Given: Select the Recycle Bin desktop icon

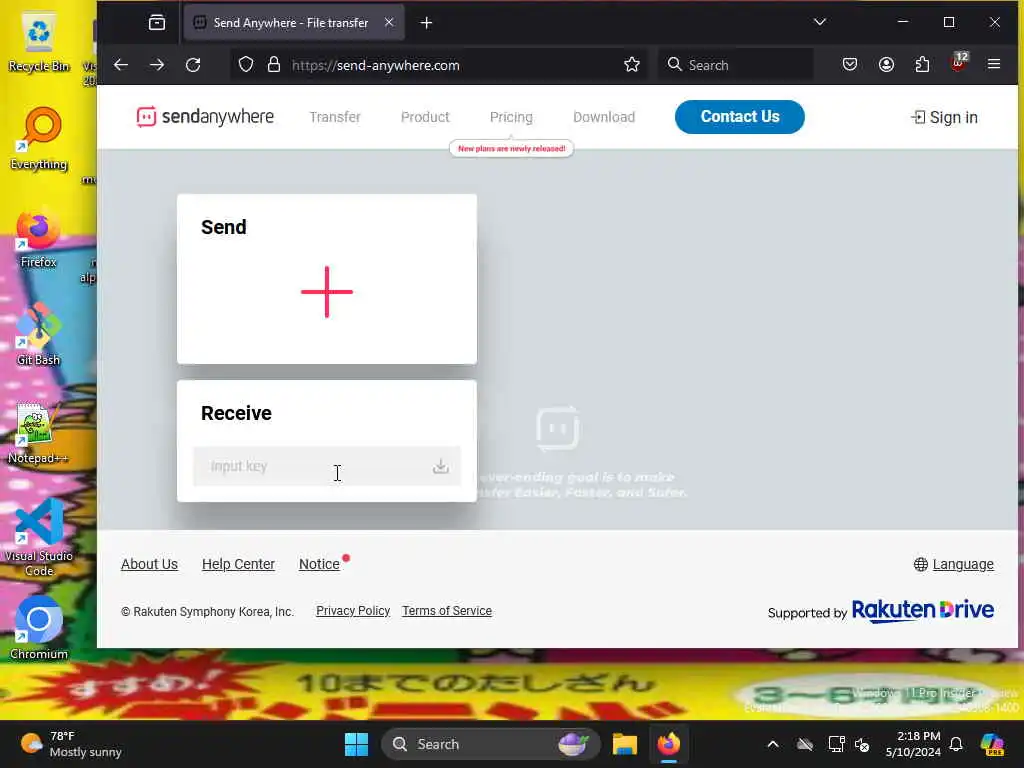Looking at the screenshot, I should pos(39,42).
